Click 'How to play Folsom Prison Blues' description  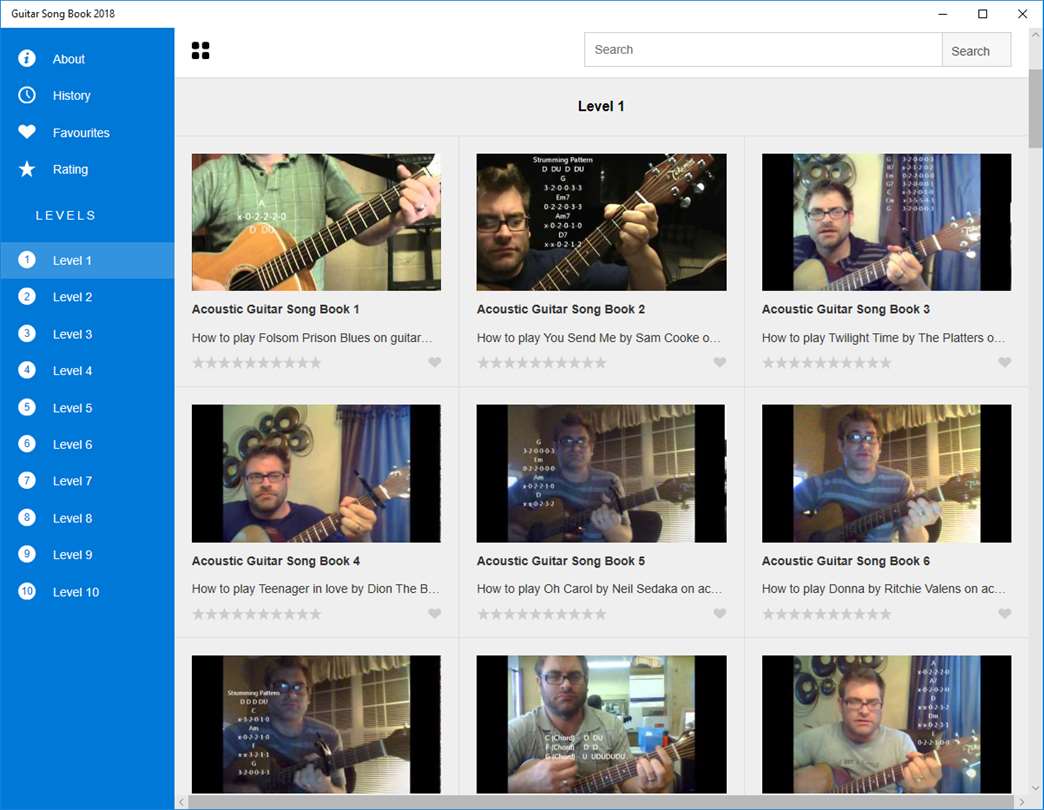(x=312, y=338)
